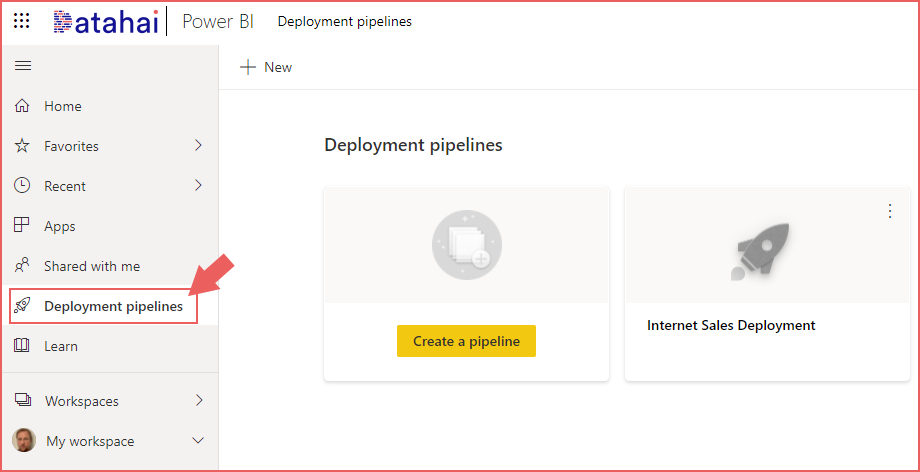Open Favorites in the navigation
920x472 pixels.
pos(72,146)
